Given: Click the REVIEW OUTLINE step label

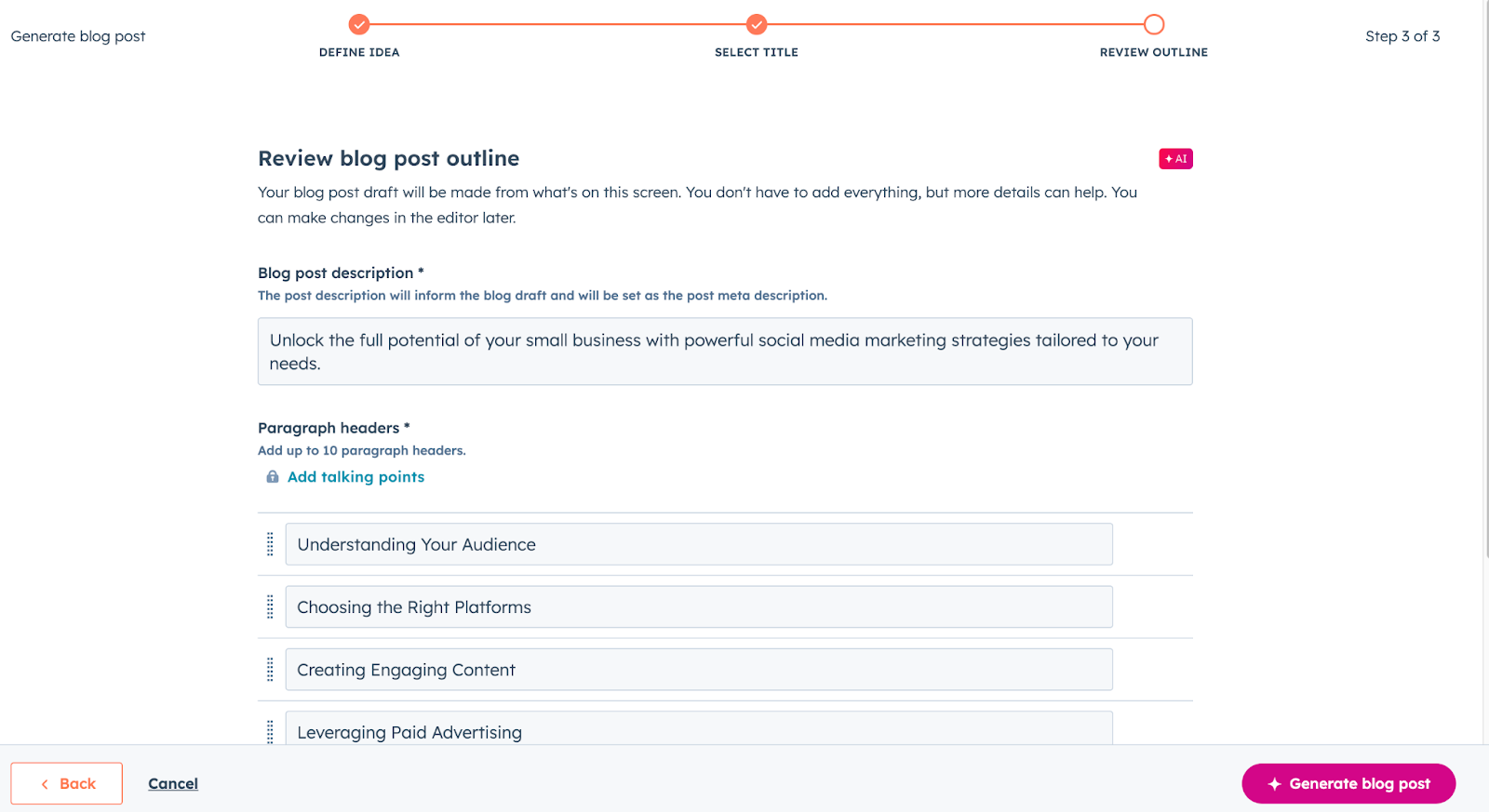Looking at the screenshot, I should pyautogui.click(x=1154, y=53).
